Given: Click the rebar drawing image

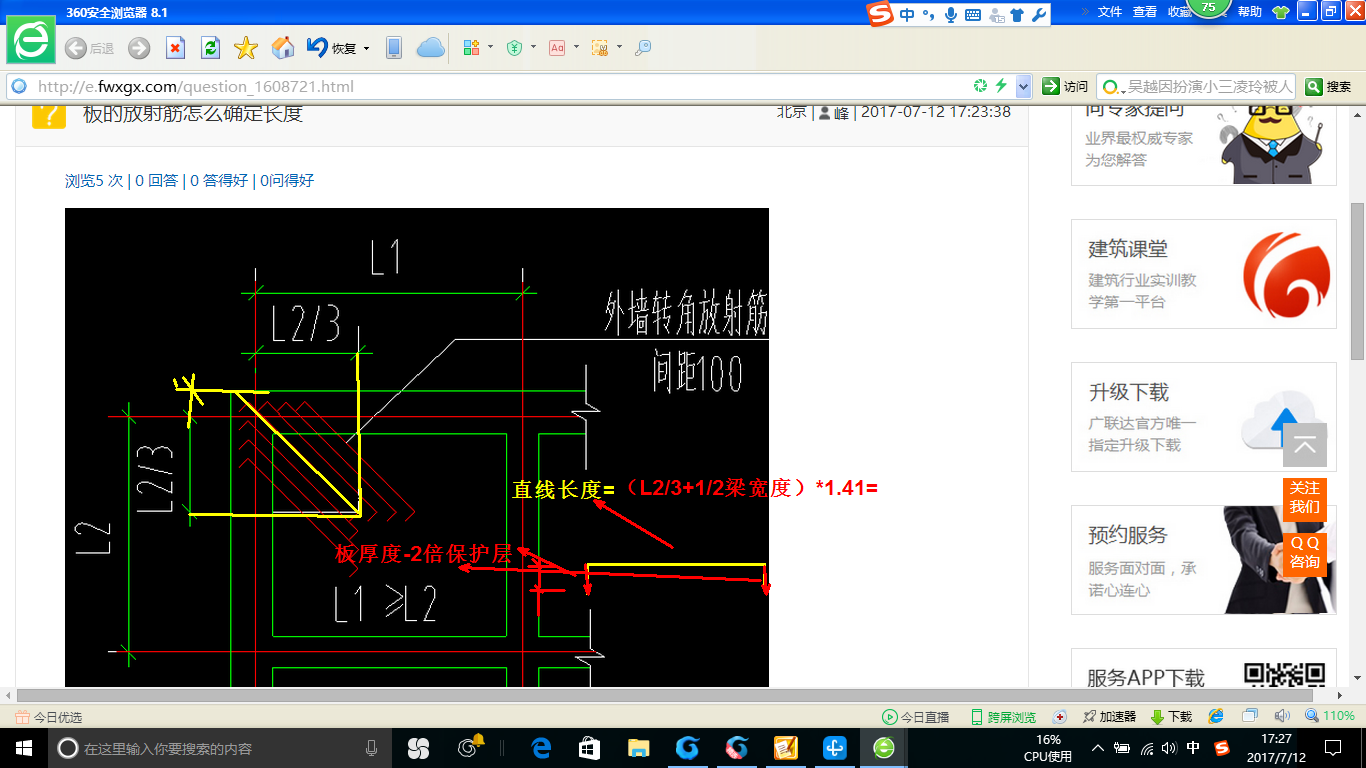Looking at the screenshot, I should pyautogui.click(x=417, y=447).
